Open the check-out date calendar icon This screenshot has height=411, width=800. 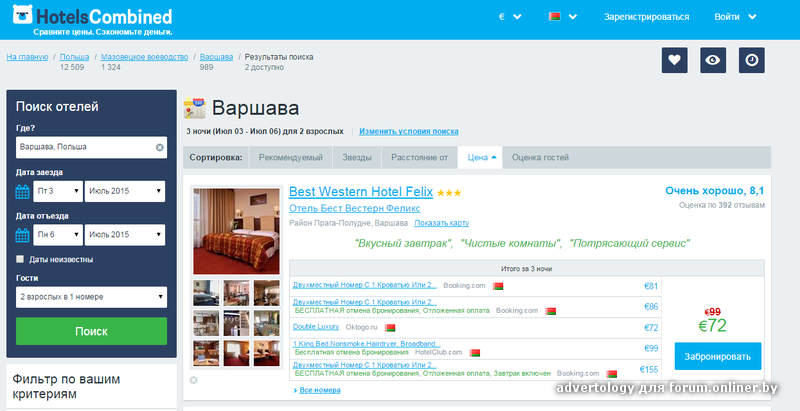coord(22,235)
